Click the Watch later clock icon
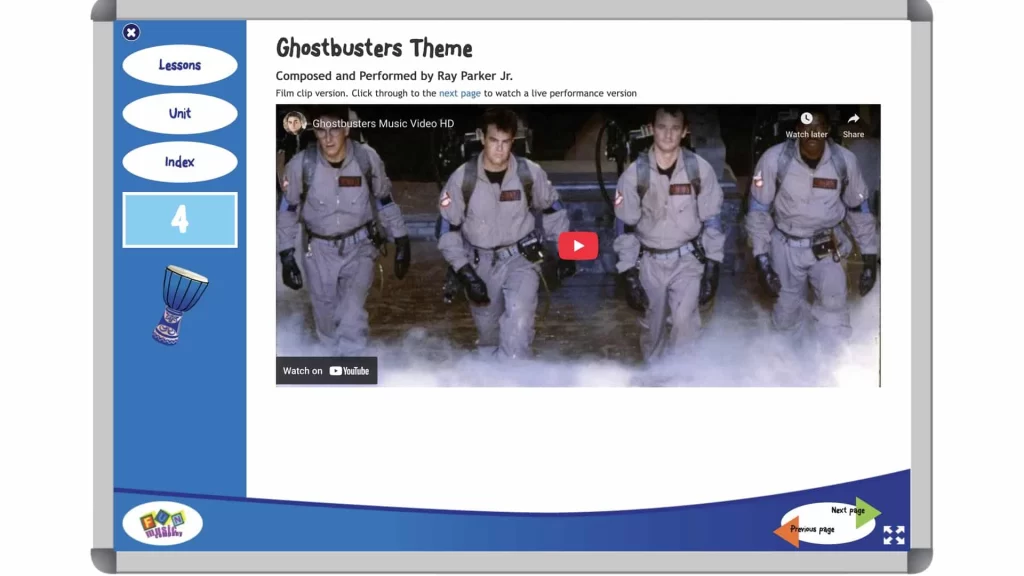 pos(805,119)
